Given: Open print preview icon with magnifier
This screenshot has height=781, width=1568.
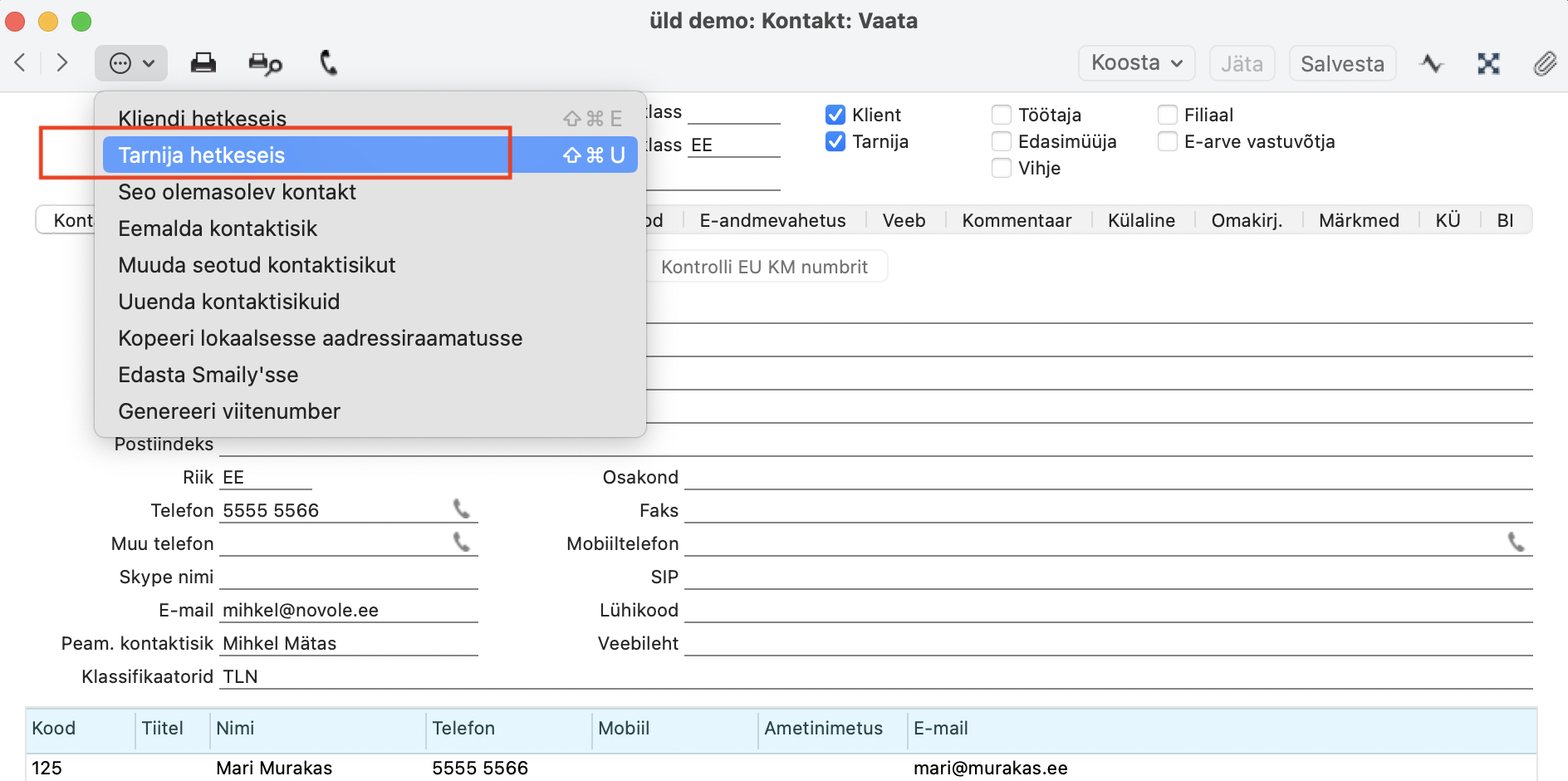Looking at the screenshot, I should click(x=265, y=63).
